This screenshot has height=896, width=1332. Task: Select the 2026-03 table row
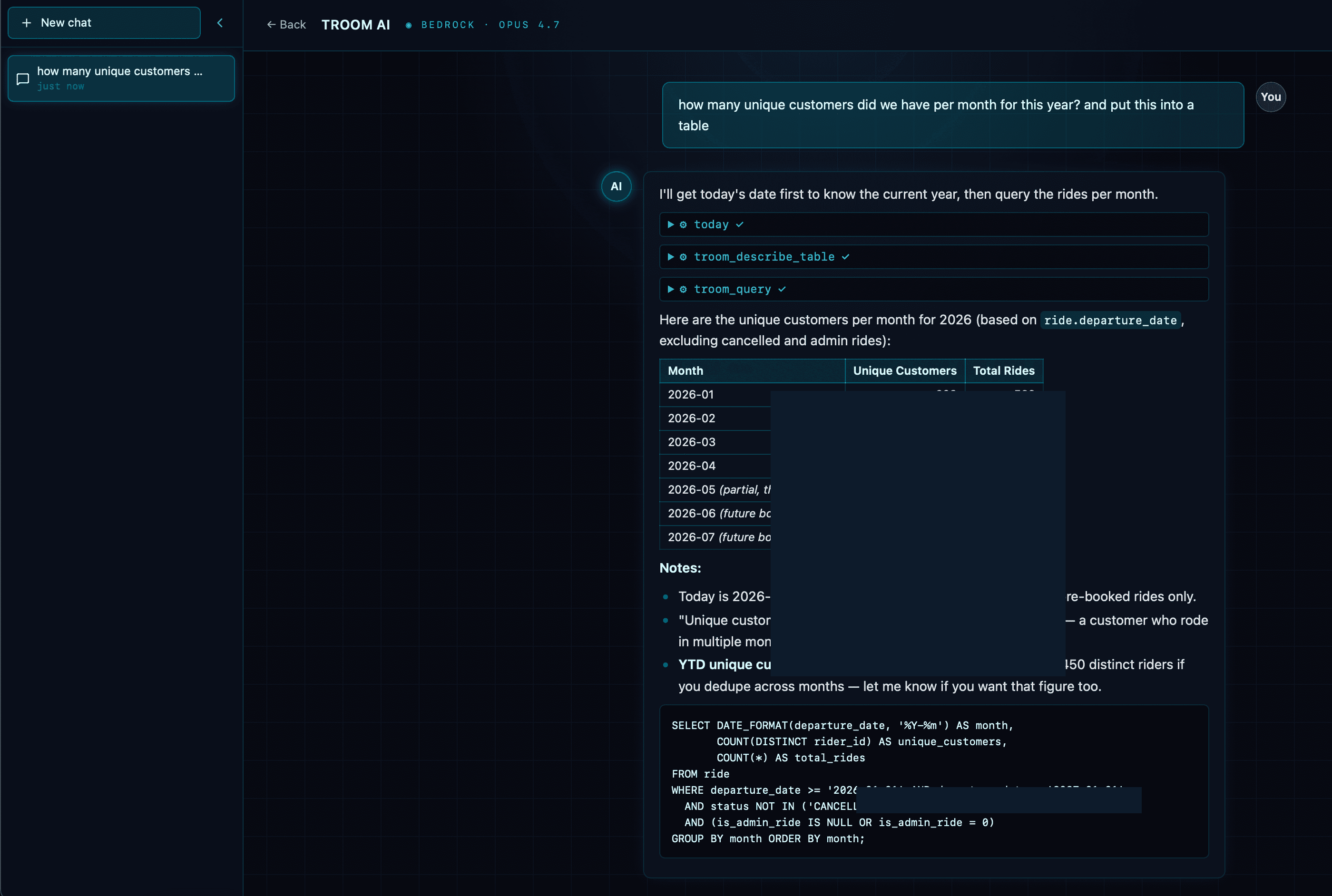[852, 442]
